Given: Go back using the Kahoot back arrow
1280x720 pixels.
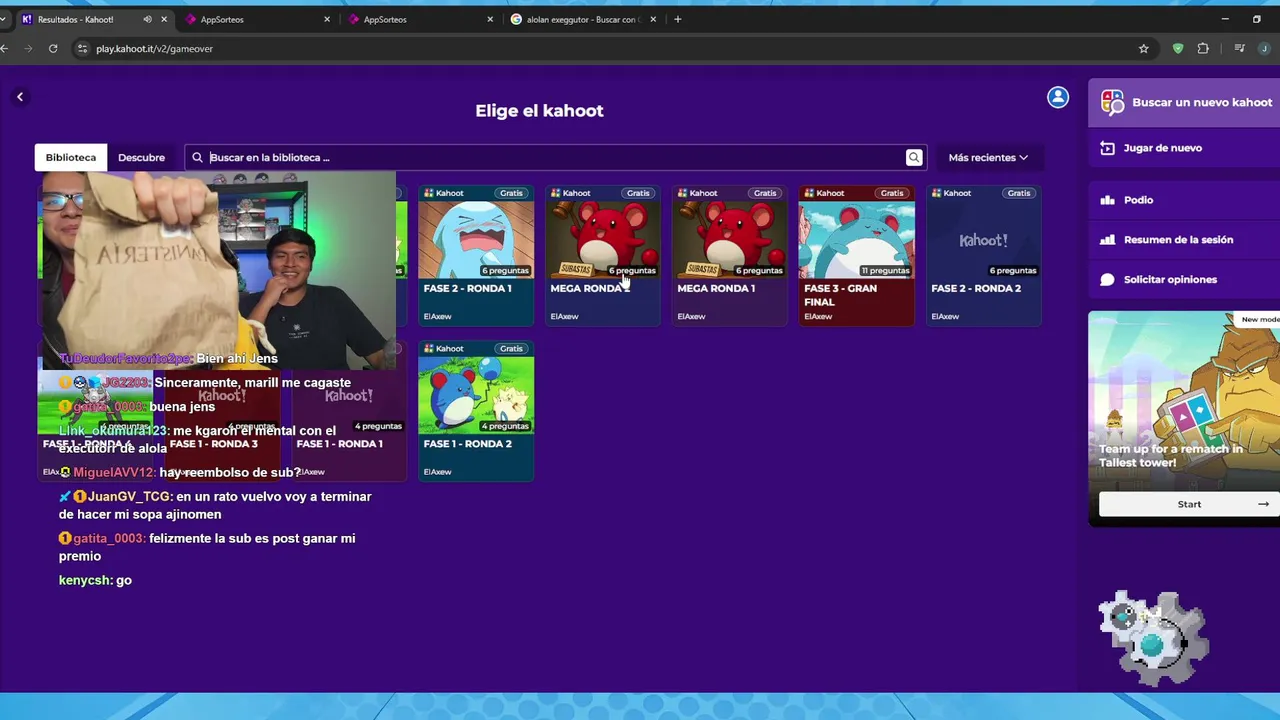Looking at the screenshot, I should [x=20, y=97].
